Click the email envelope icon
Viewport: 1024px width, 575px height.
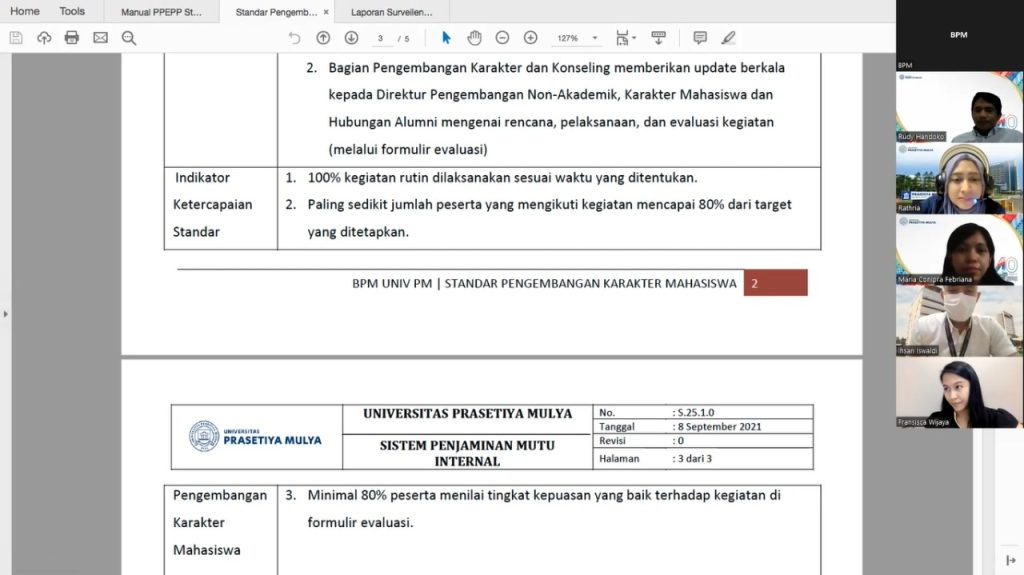101,38
